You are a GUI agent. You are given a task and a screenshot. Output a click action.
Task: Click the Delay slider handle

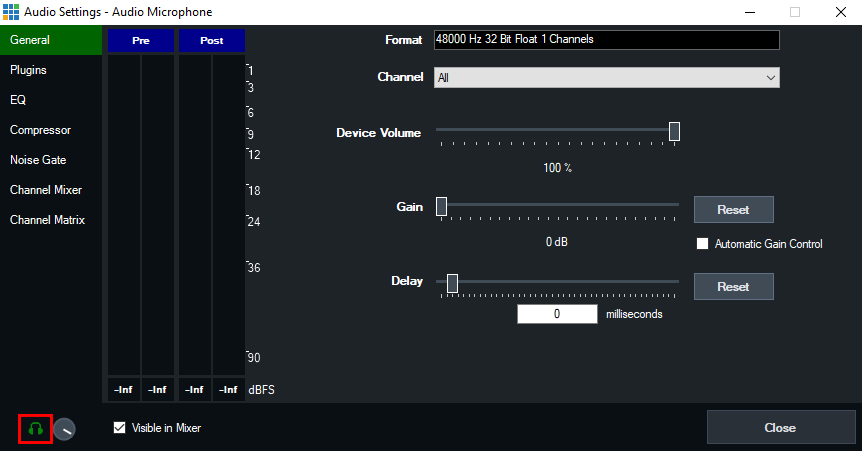pos(452,283)
